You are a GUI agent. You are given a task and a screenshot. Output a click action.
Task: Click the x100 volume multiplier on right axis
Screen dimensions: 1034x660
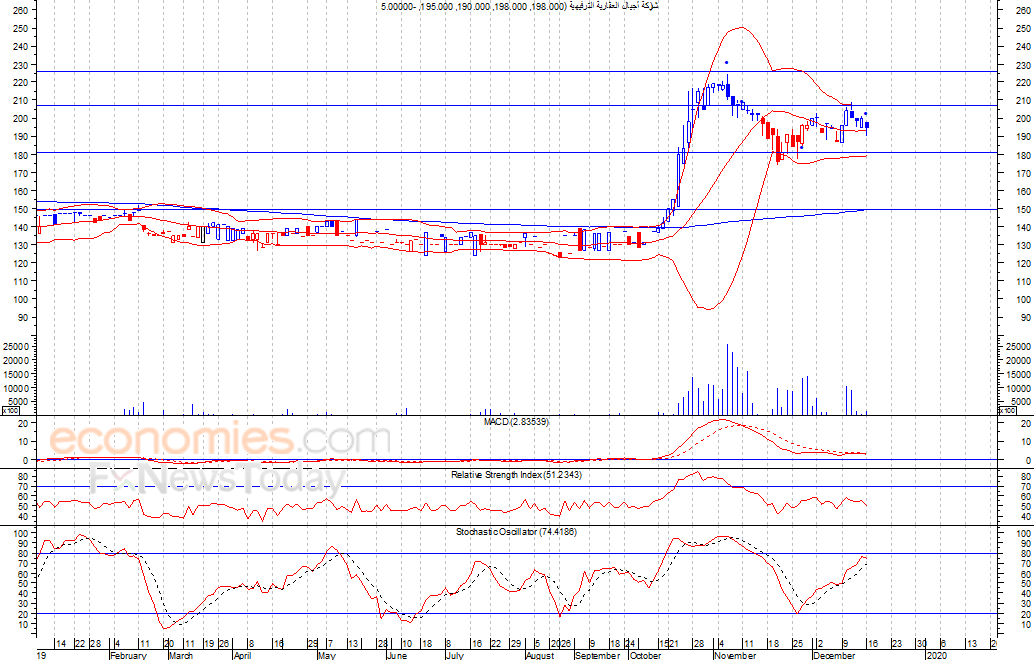point(1007,411)
